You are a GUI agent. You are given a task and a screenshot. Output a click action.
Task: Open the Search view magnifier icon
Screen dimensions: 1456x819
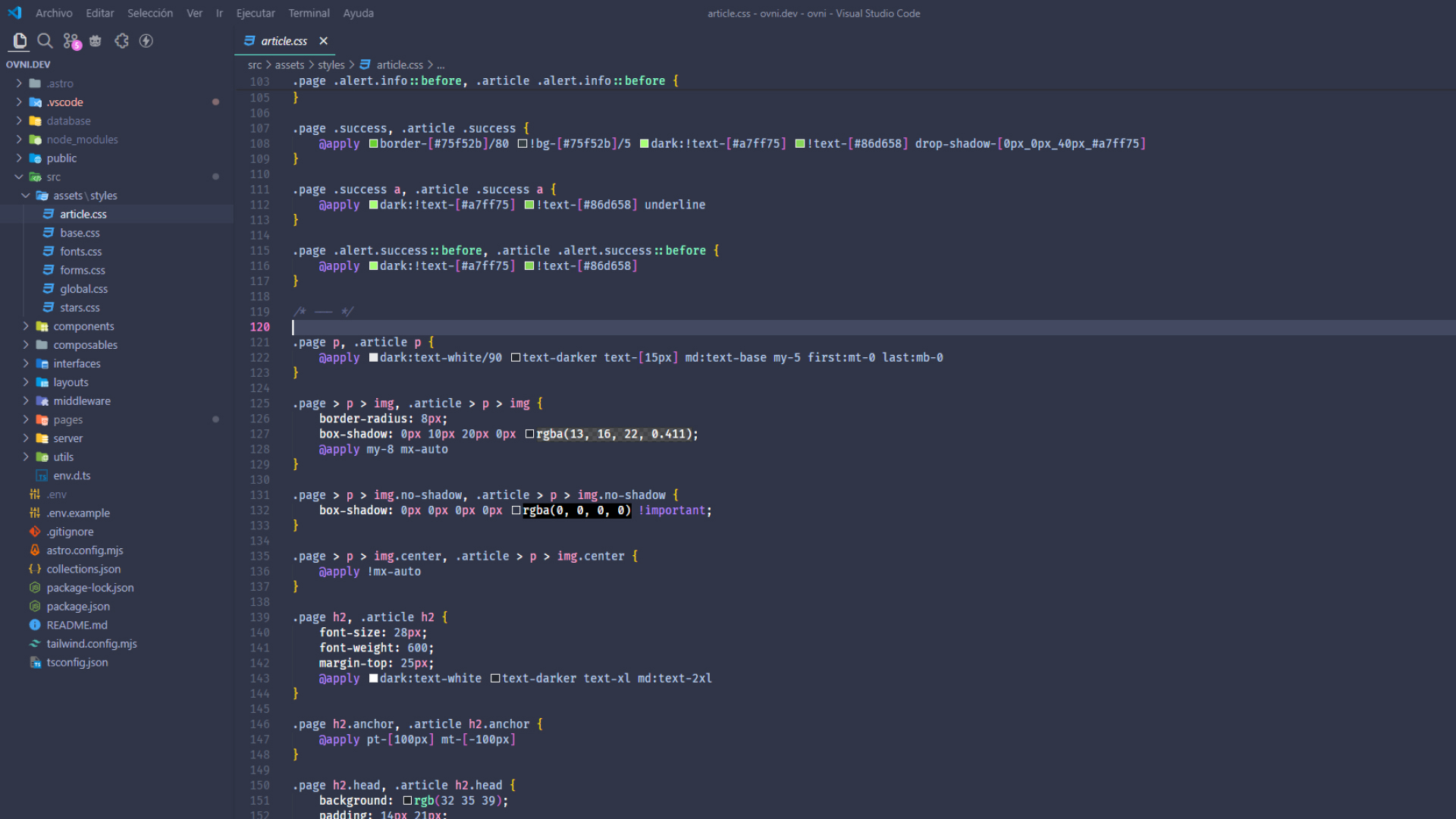[45, 41]
